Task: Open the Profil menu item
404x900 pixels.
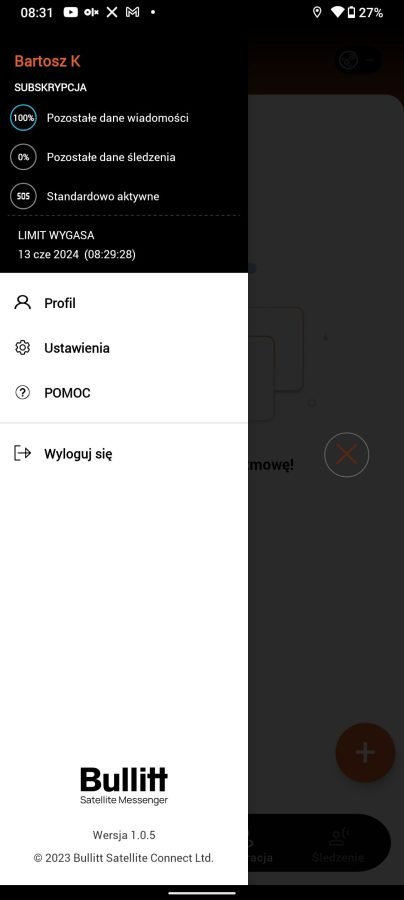Action: (x=124, y=303)
